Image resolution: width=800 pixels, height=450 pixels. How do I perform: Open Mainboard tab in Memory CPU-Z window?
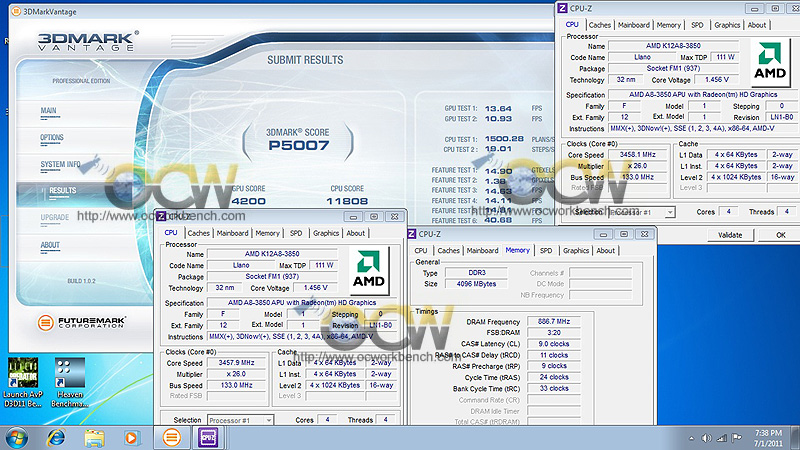pos(482,251)
